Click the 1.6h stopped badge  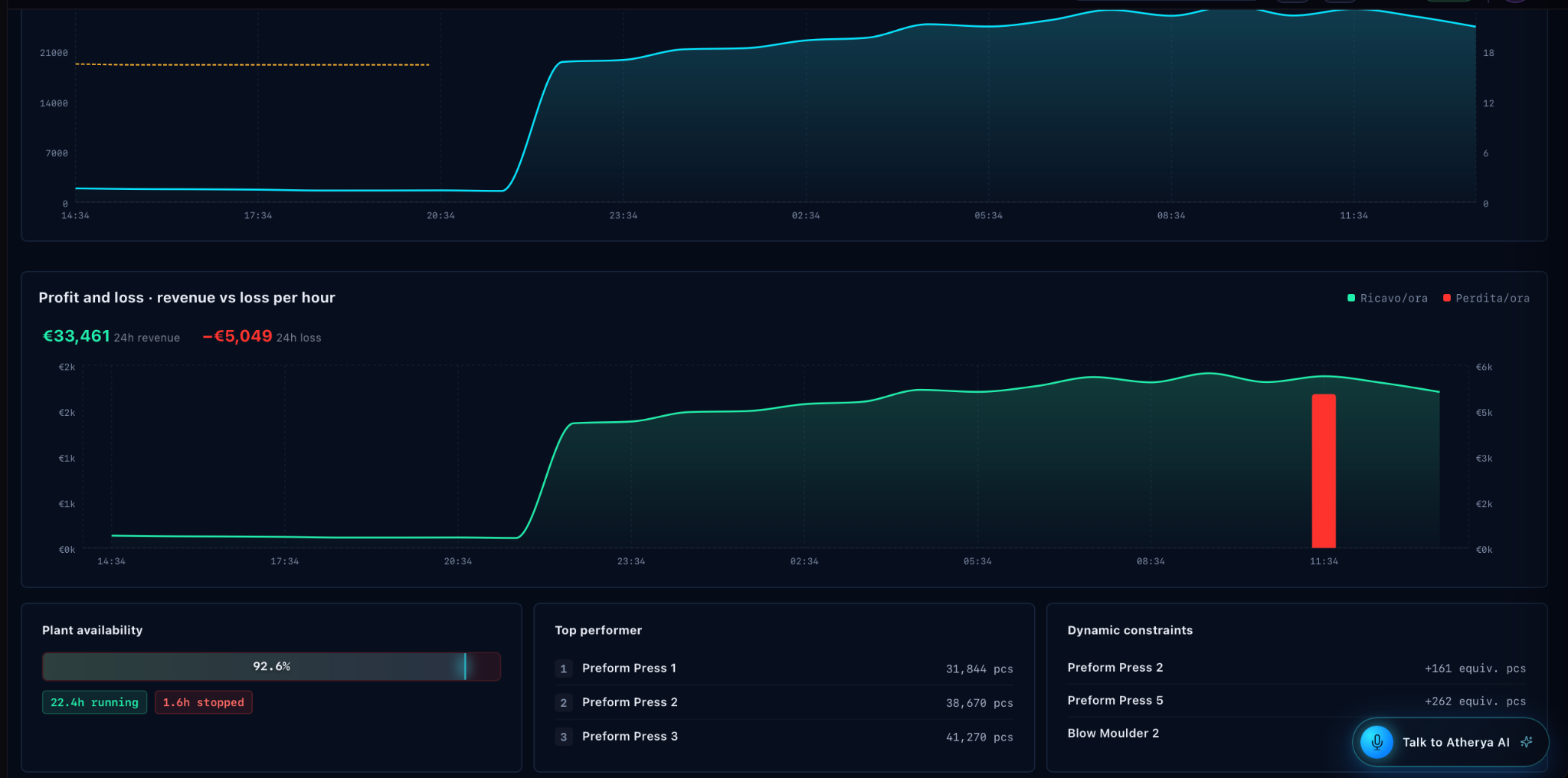tap(203, 702)
